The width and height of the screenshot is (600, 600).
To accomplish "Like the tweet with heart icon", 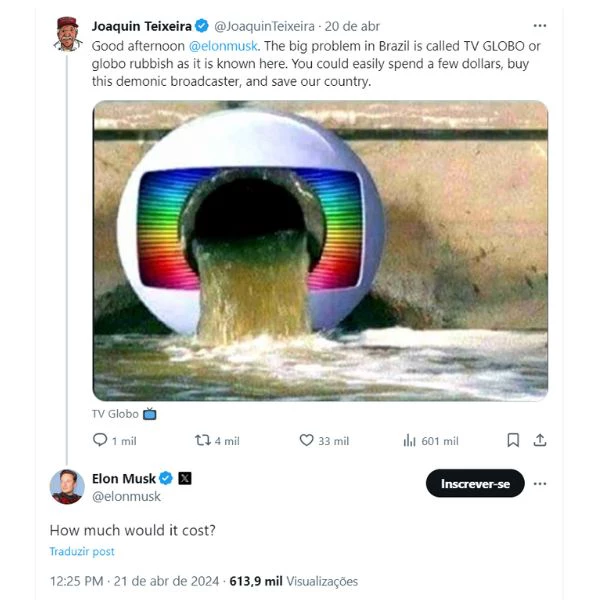I will tap(307, 440).
